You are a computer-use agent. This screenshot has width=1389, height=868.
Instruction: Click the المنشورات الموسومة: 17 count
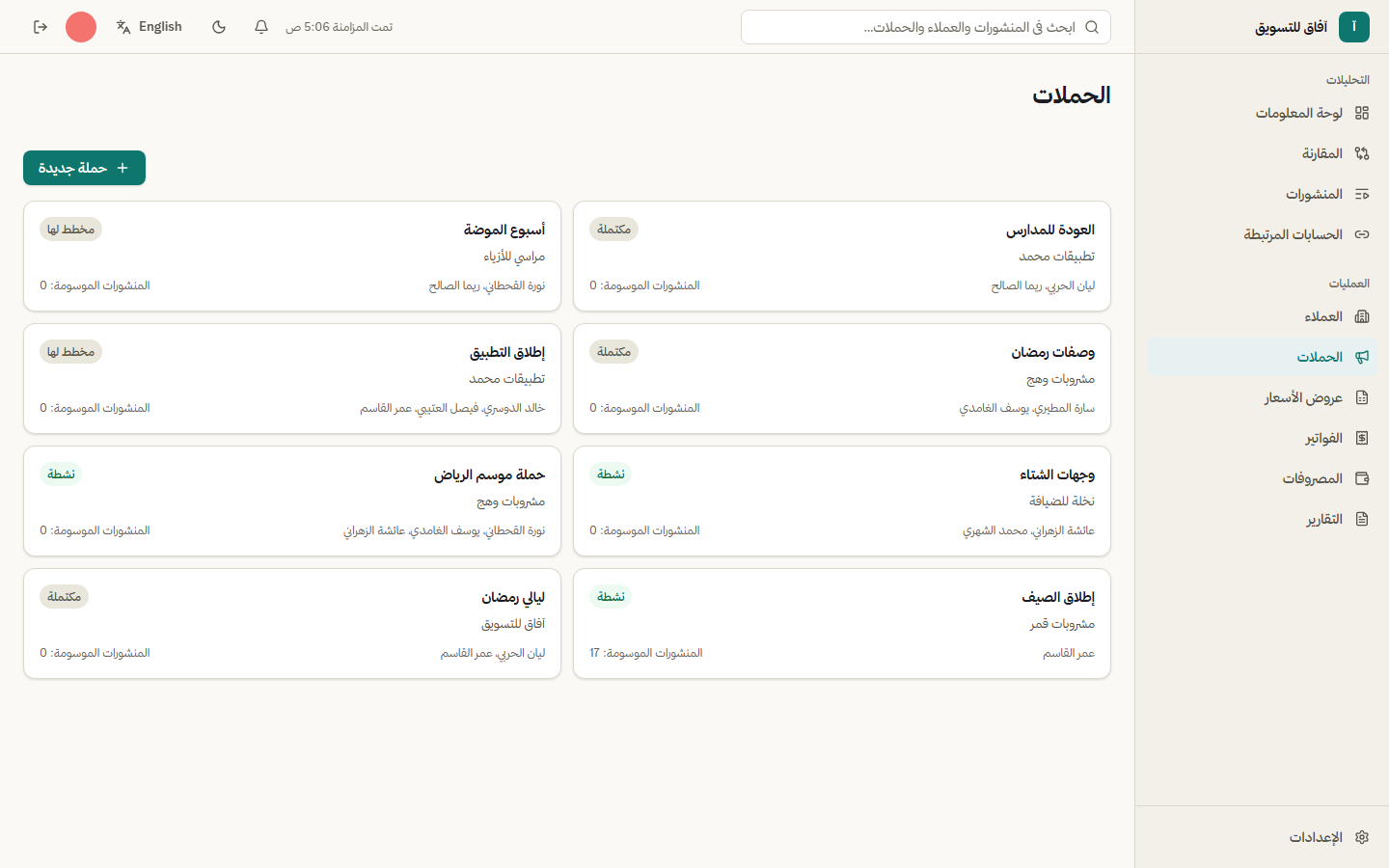click(x=646, y=653)
